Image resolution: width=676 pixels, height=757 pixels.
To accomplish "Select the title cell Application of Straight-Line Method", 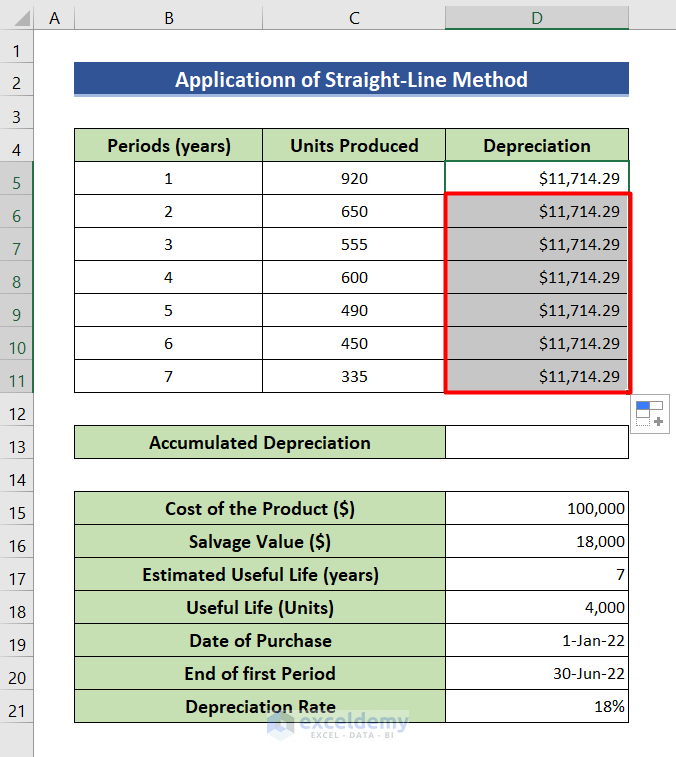I will click(351, 80).
